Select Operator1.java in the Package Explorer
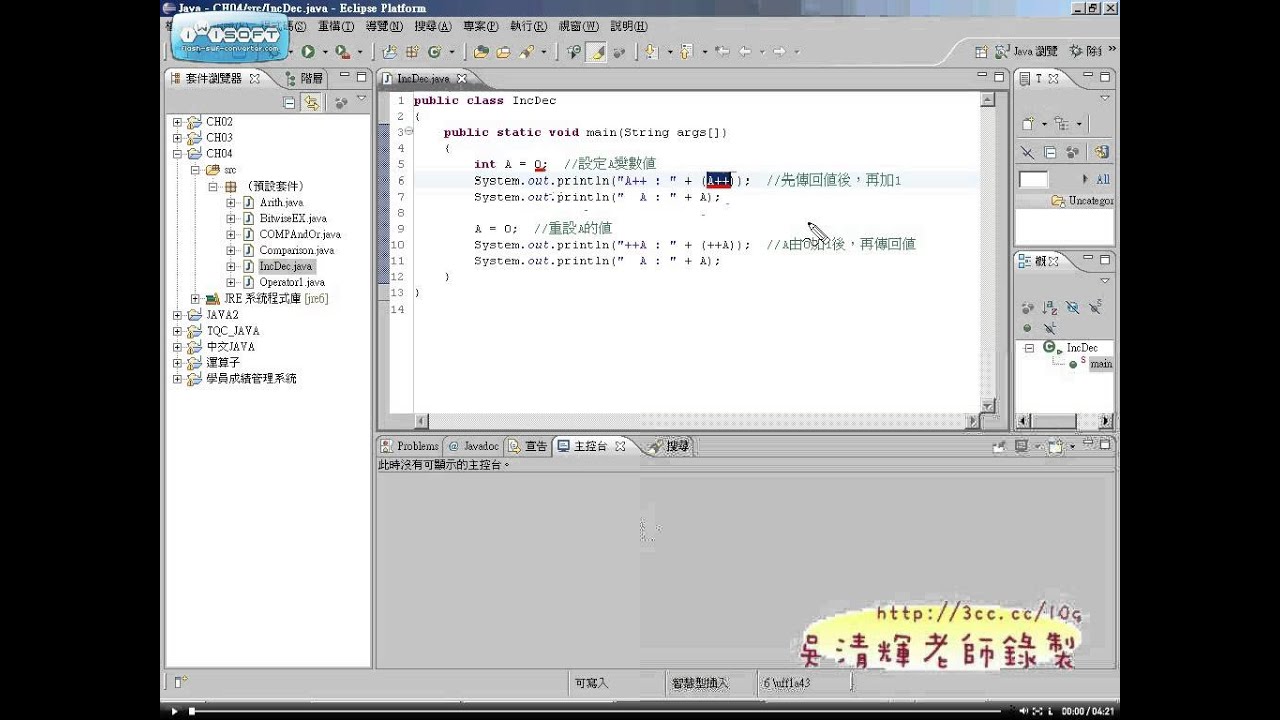 coord(291,282)
